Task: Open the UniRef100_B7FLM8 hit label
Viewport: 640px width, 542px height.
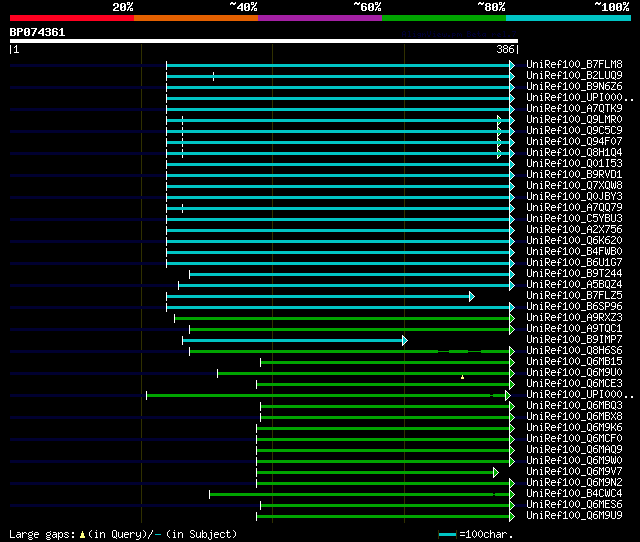Action: (574, 64)
